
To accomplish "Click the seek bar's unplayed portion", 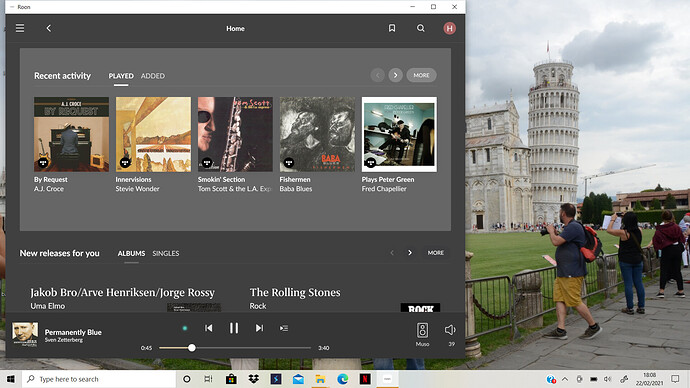I will point(253,348).
